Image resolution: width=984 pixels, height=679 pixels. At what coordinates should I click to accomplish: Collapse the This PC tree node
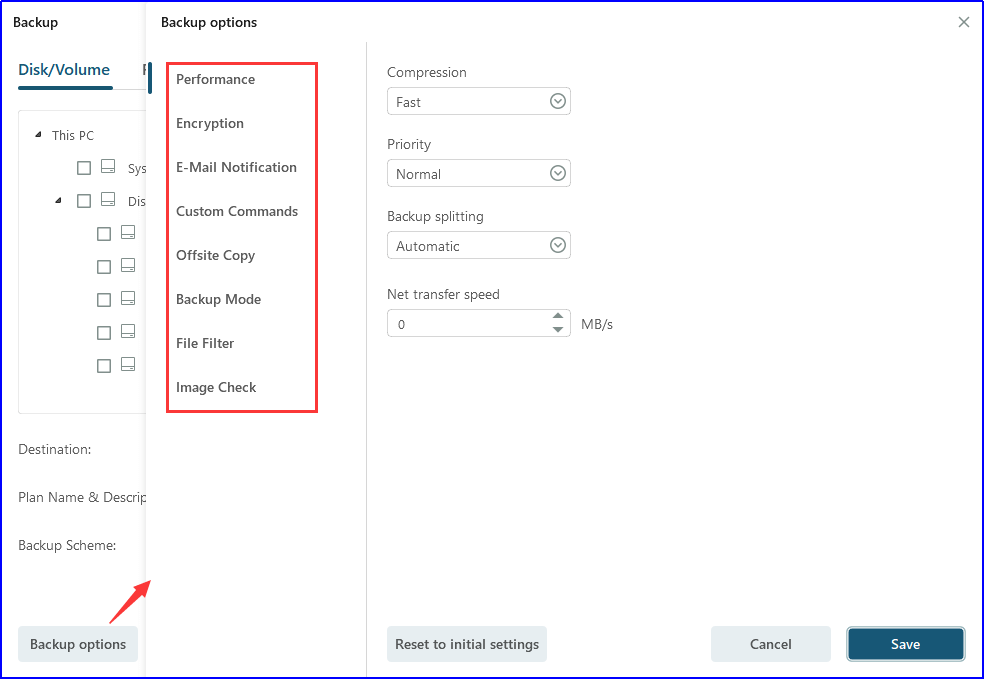coord(38,135)
